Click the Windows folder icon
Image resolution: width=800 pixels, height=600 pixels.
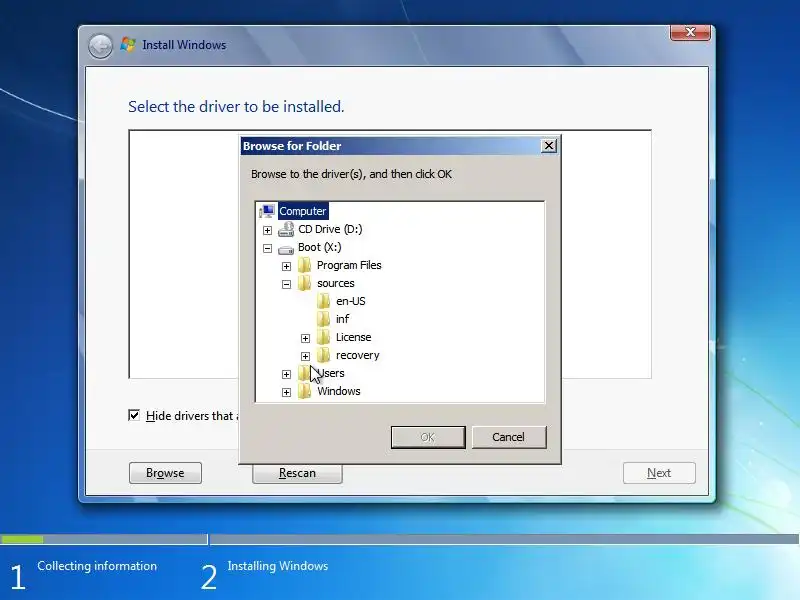click(x=305, y=391)
